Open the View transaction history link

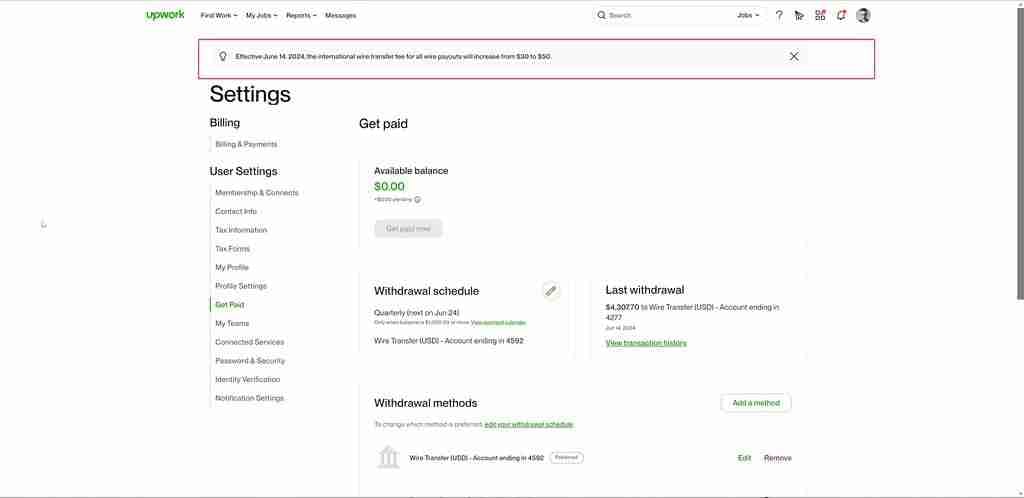click(646, 343)
